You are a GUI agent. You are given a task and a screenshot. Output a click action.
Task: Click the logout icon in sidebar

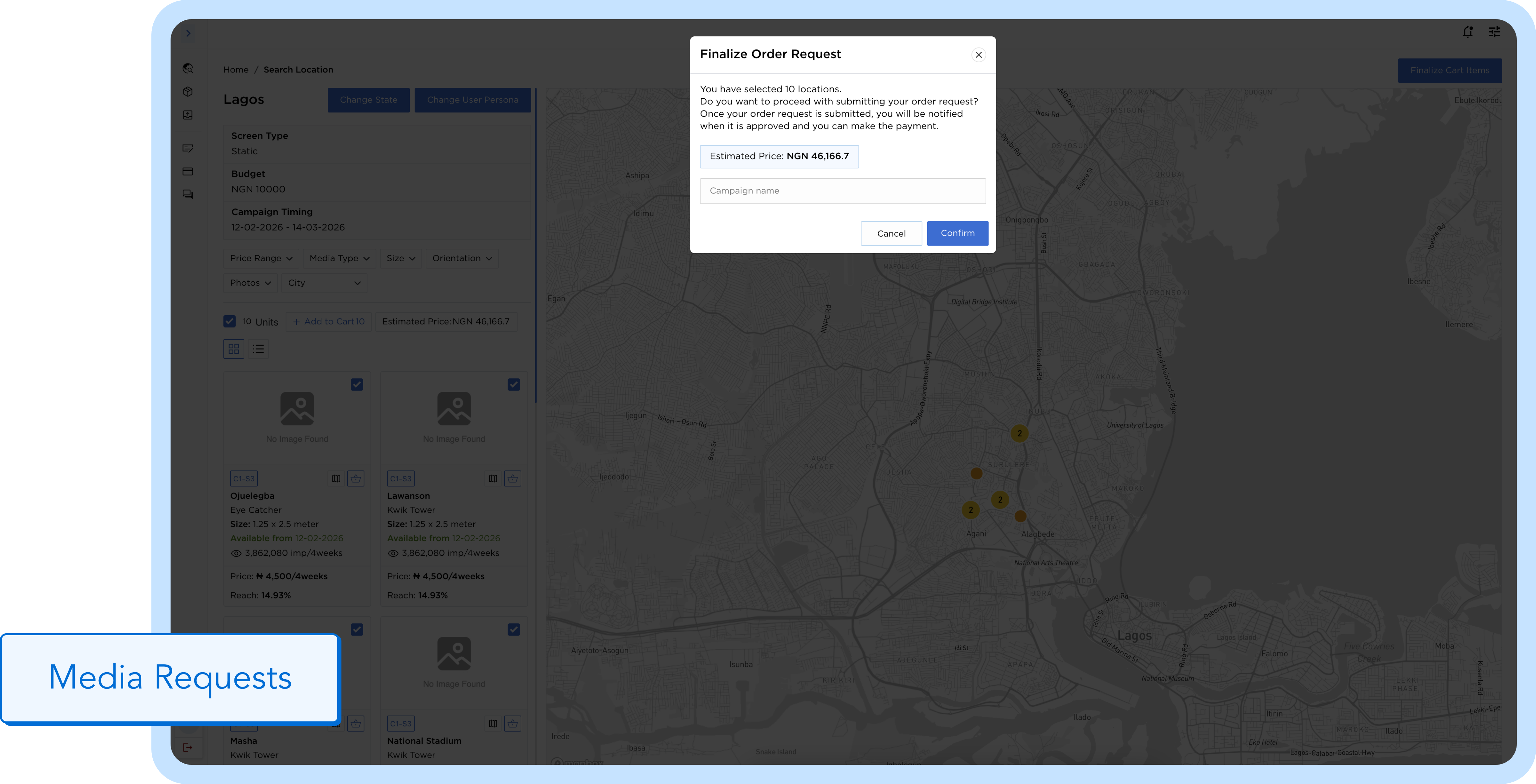(x=188, y=747)
